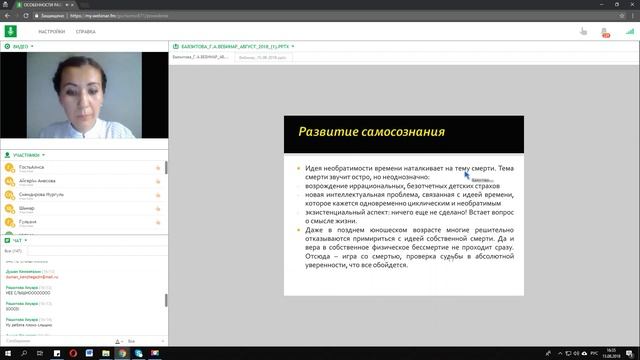Image resolution: width=640 pixels, height=360 pixels.
Task: Click the Гульзия participant avatar
Action: pos(9,222)
